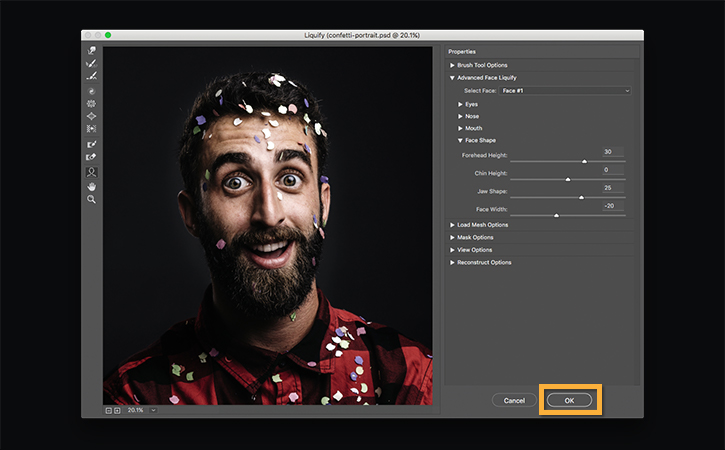Select the Forward Warp tool

tap(91, 50)
